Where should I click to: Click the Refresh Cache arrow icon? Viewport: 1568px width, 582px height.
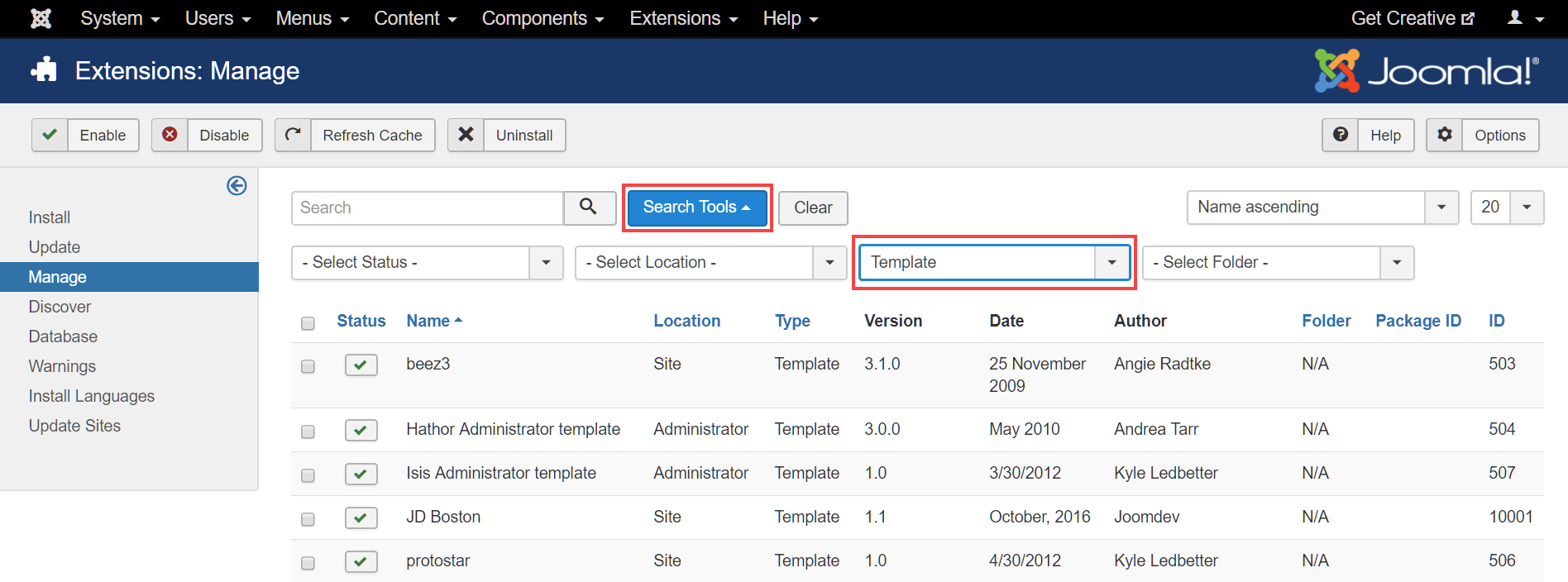(x=293, y=135)
